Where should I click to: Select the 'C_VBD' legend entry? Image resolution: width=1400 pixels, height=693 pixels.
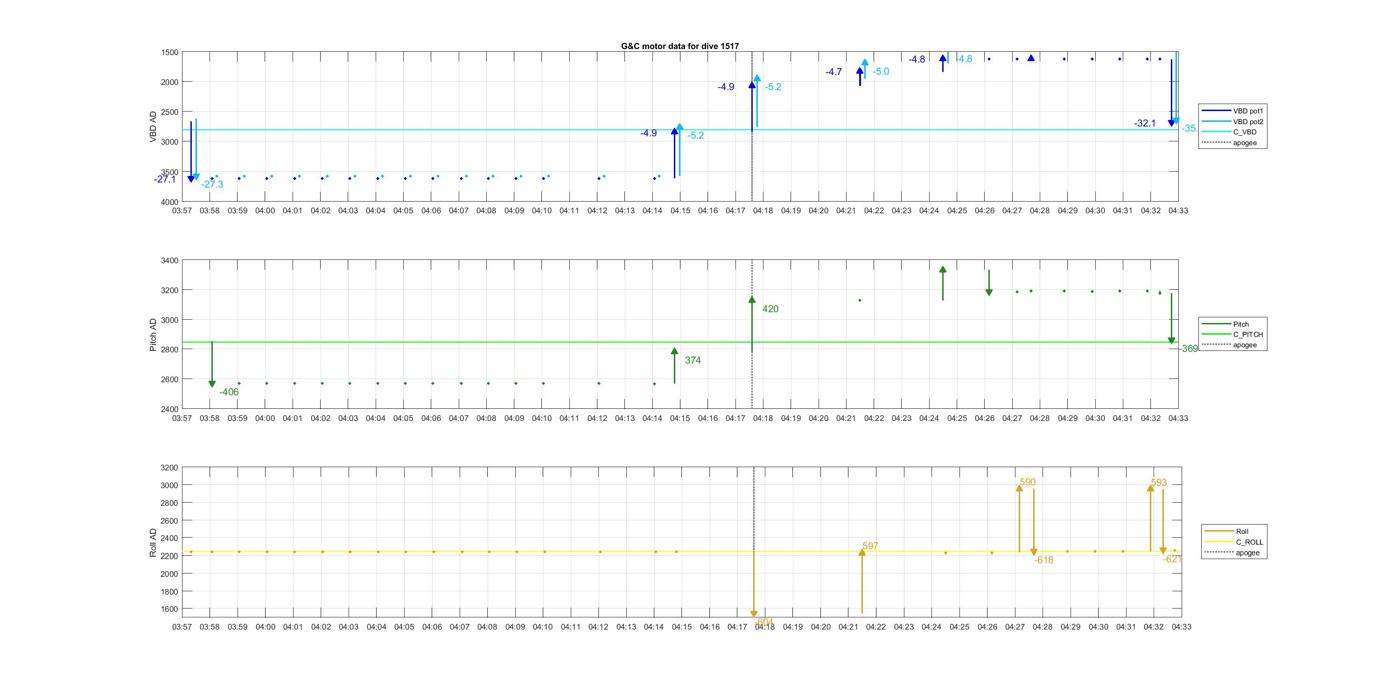(x=1229, y=132)
